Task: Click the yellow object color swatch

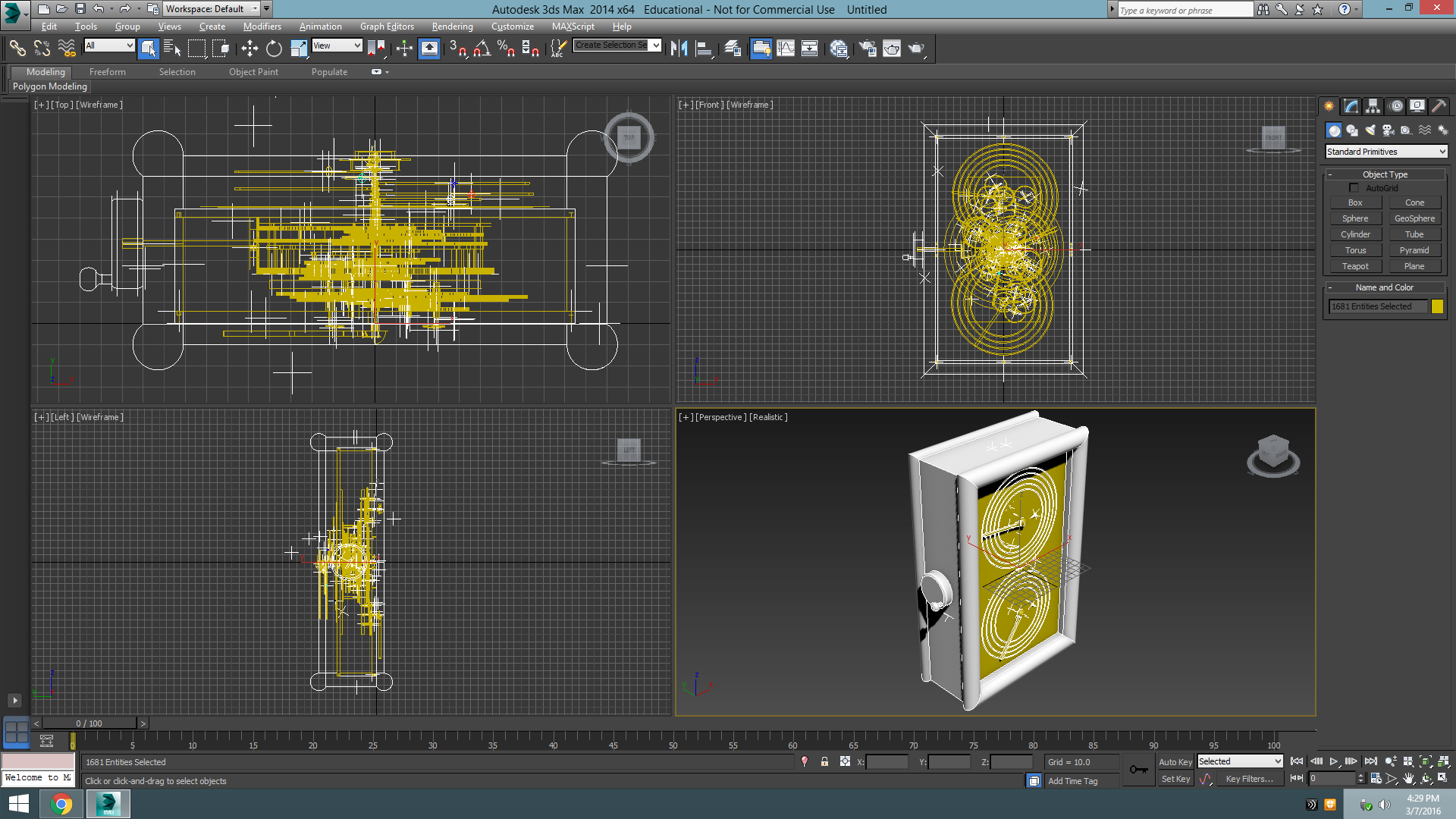Action: 1437,306
